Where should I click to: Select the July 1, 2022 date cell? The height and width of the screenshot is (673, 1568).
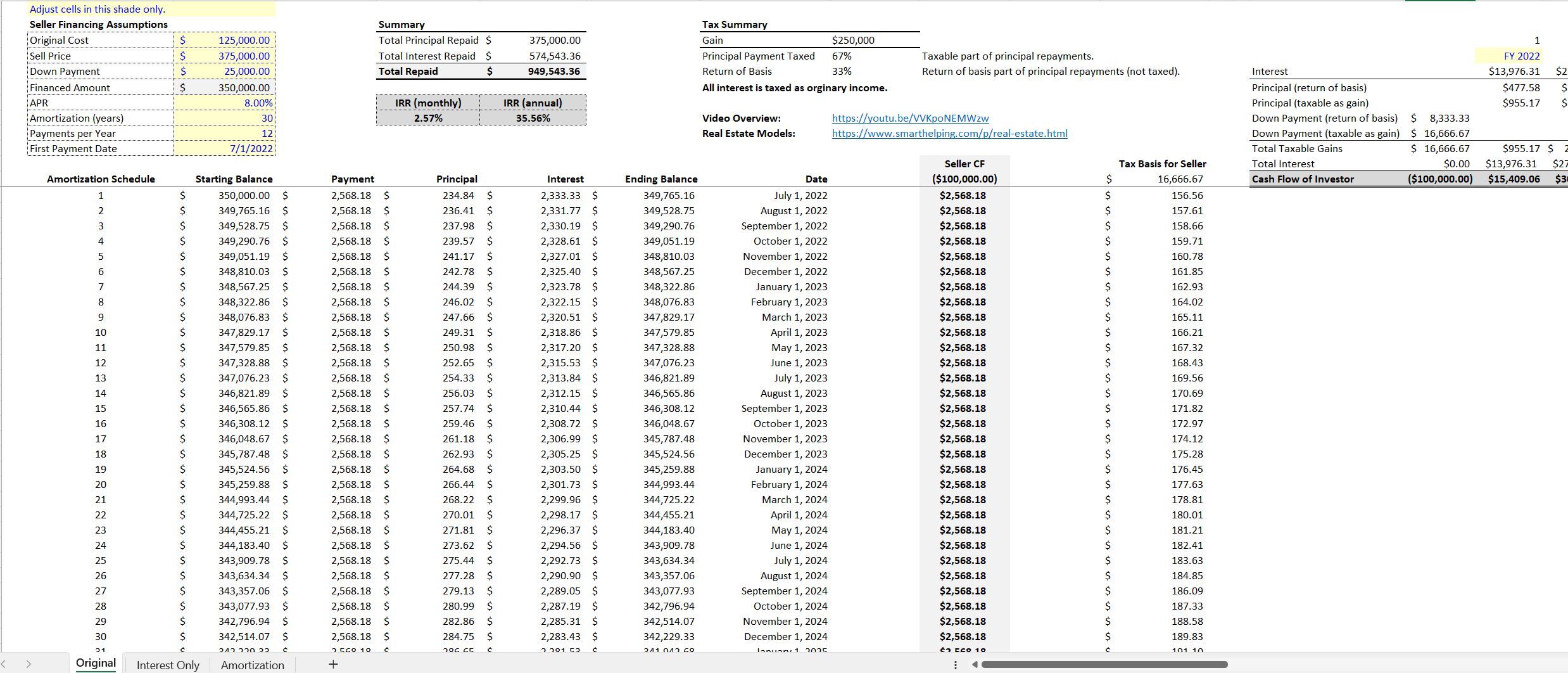pyautogui.click(x=800, y=195)
